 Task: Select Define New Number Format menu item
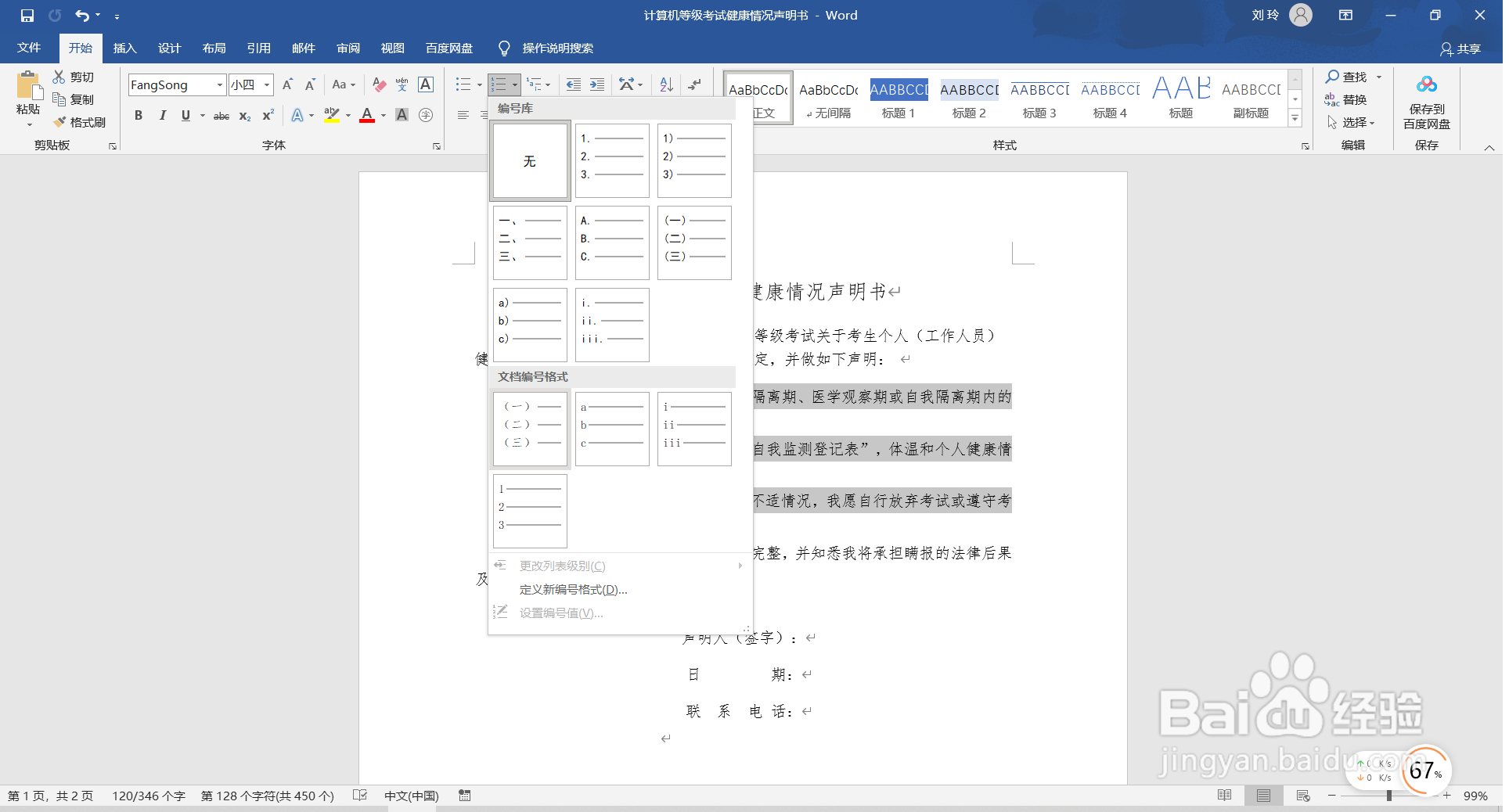573,589
